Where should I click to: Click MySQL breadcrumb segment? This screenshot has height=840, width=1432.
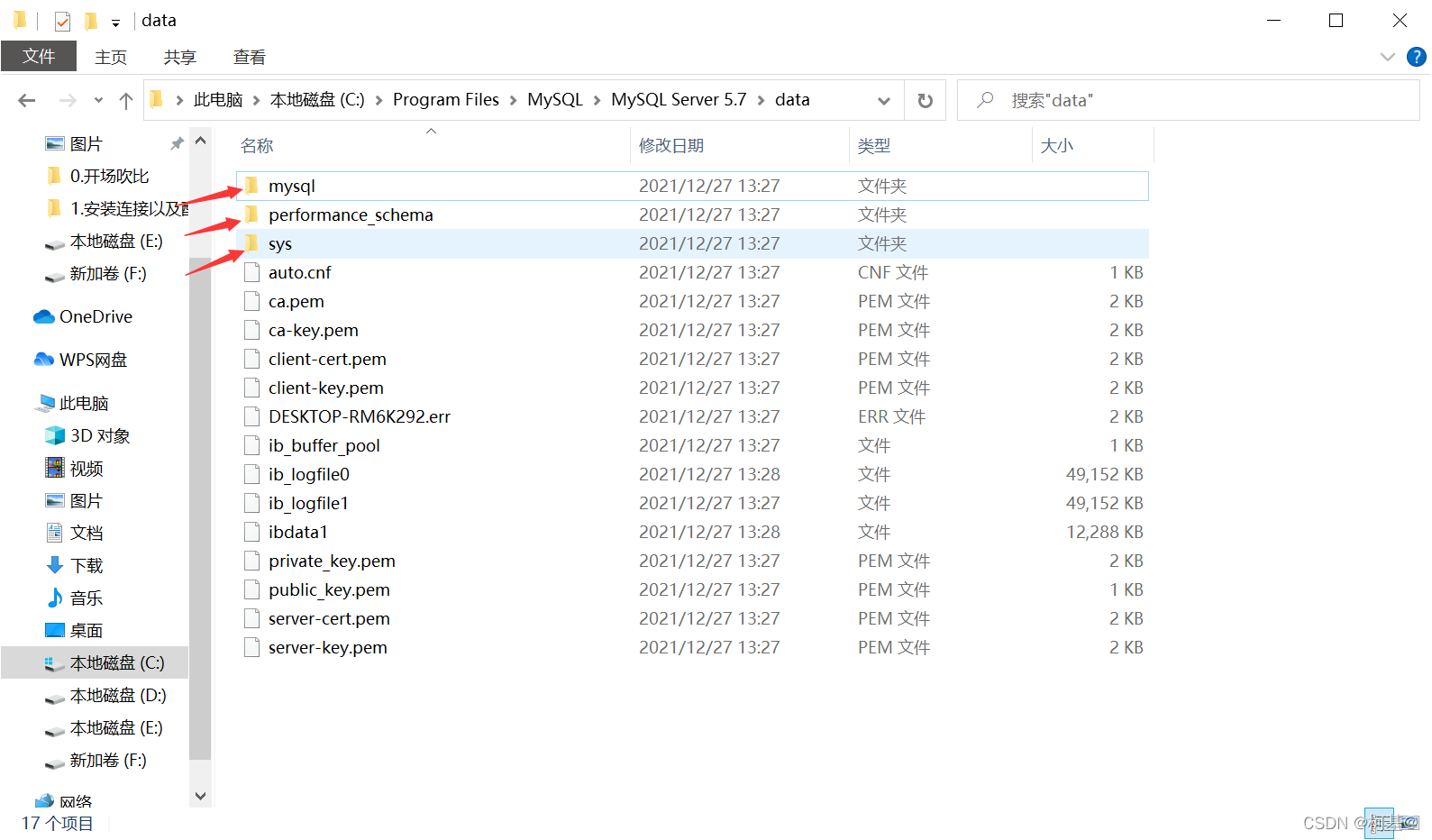555,100
